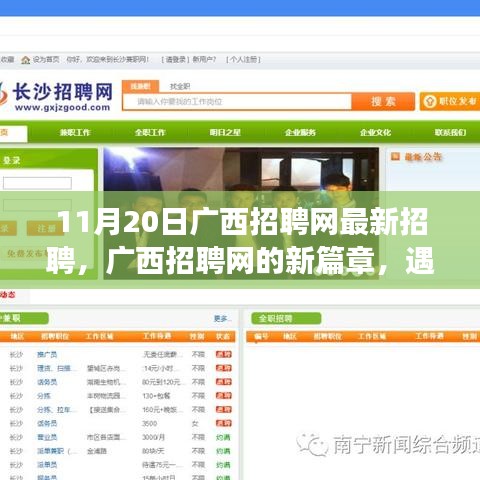This screenshot has height=480, width=480.
Task: Click the 全职招聘 section header
Action: [x=286, y=319]
